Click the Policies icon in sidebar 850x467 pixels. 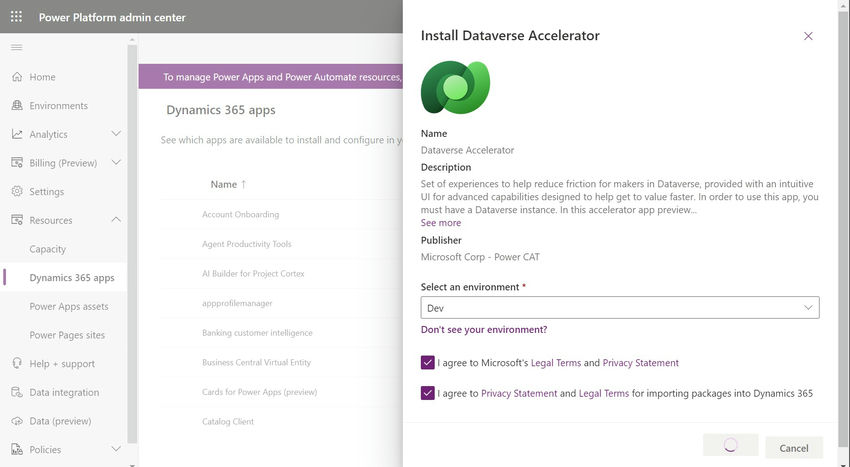pos(17,450)
